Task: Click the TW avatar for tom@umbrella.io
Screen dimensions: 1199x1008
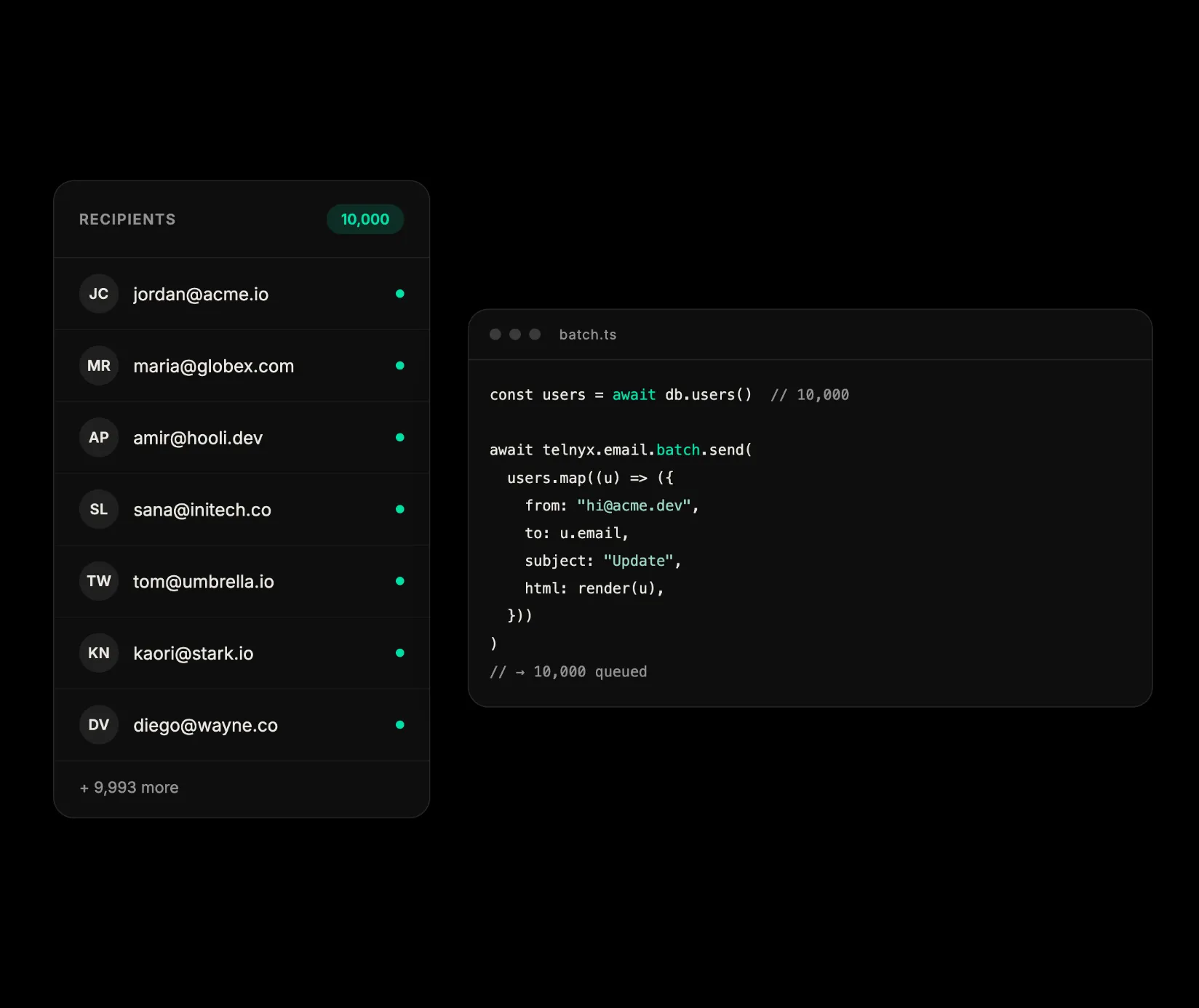Action: (x=99, y=581)
